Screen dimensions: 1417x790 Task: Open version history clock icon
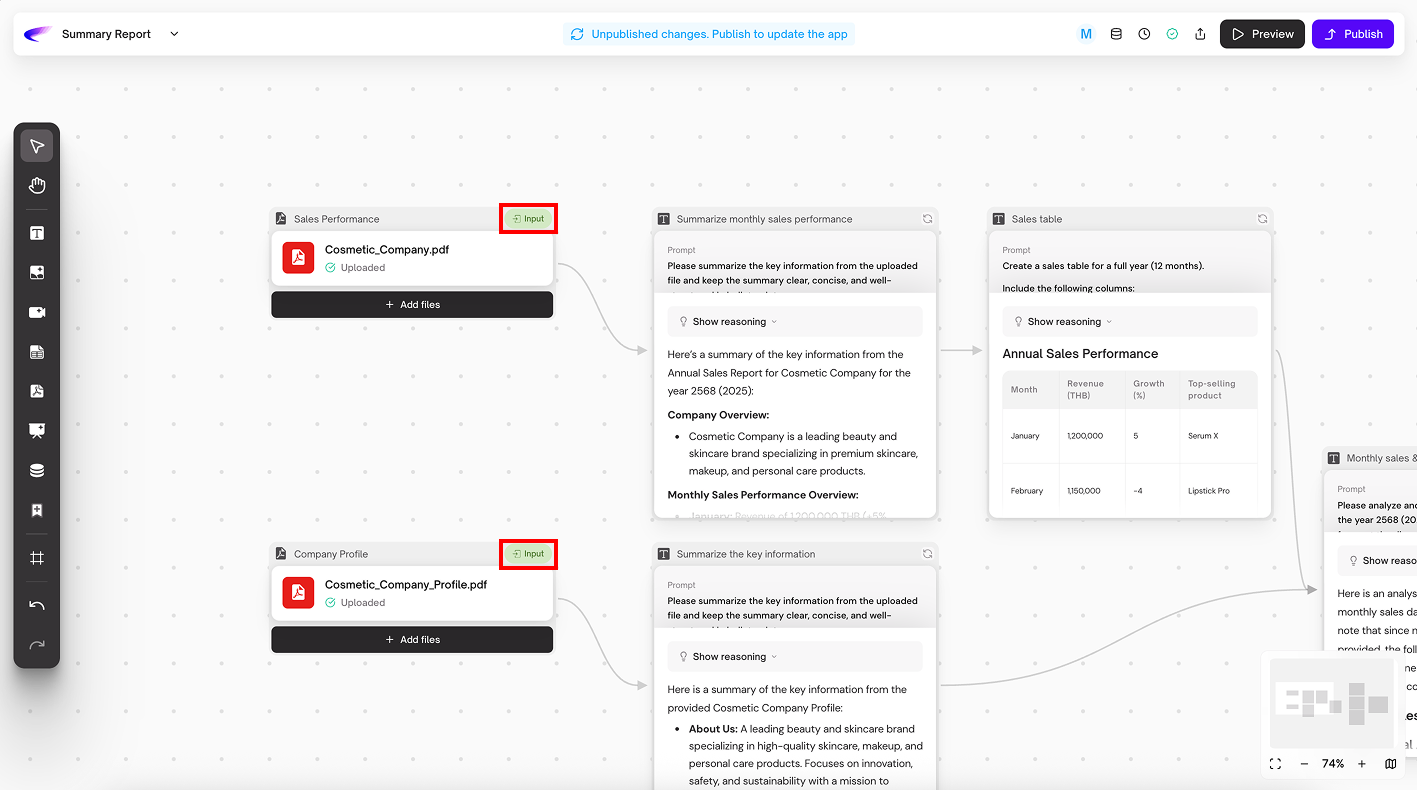(1144, 34)
